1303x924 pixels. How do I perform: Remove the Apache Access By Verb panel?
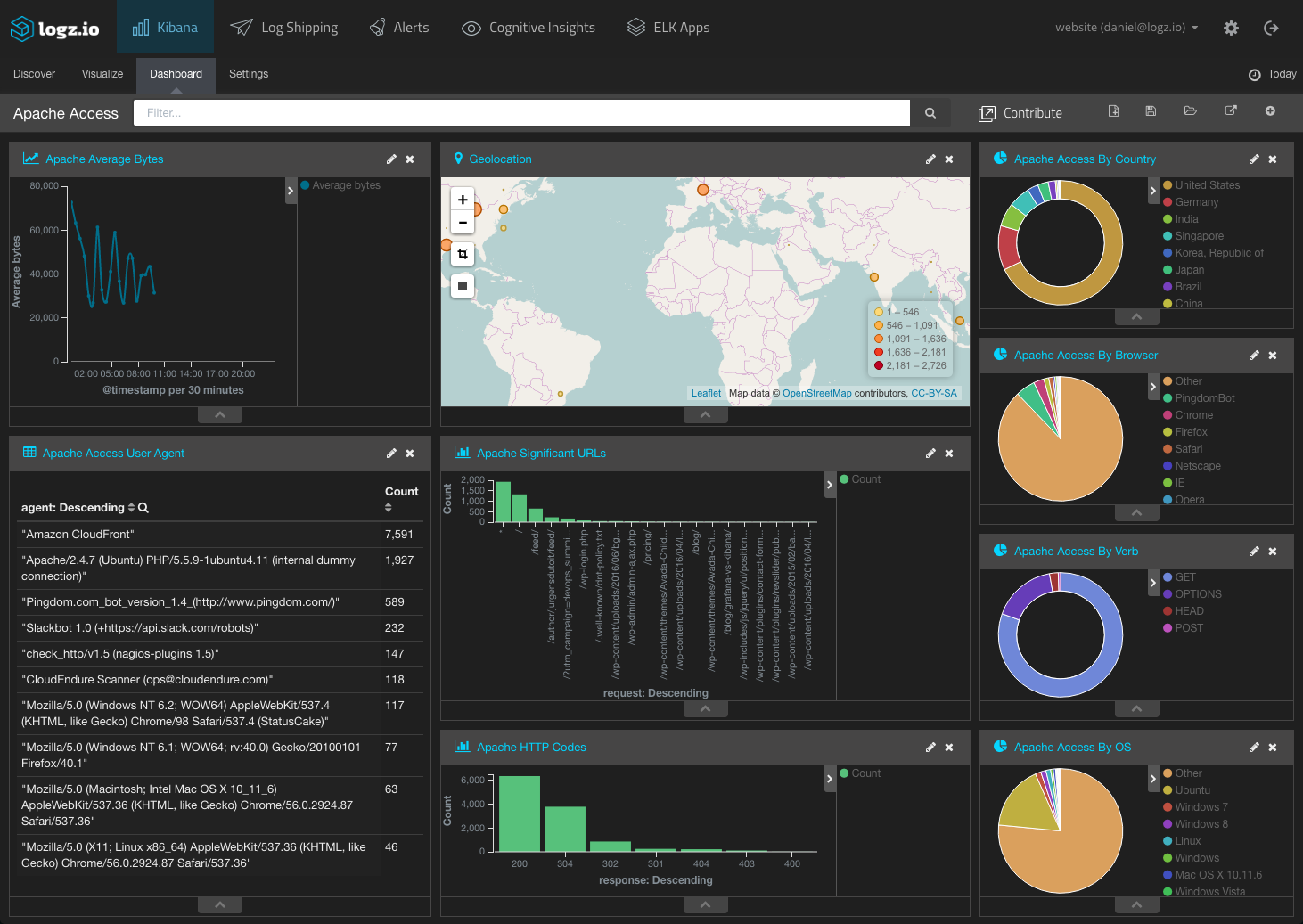(1273, 552)
